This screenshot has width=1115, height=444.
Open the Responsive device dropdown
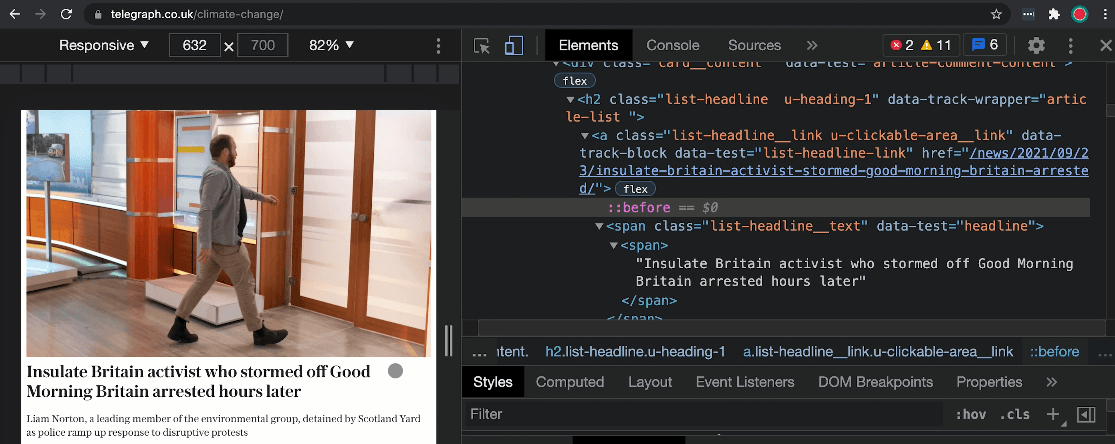point(105,46)
